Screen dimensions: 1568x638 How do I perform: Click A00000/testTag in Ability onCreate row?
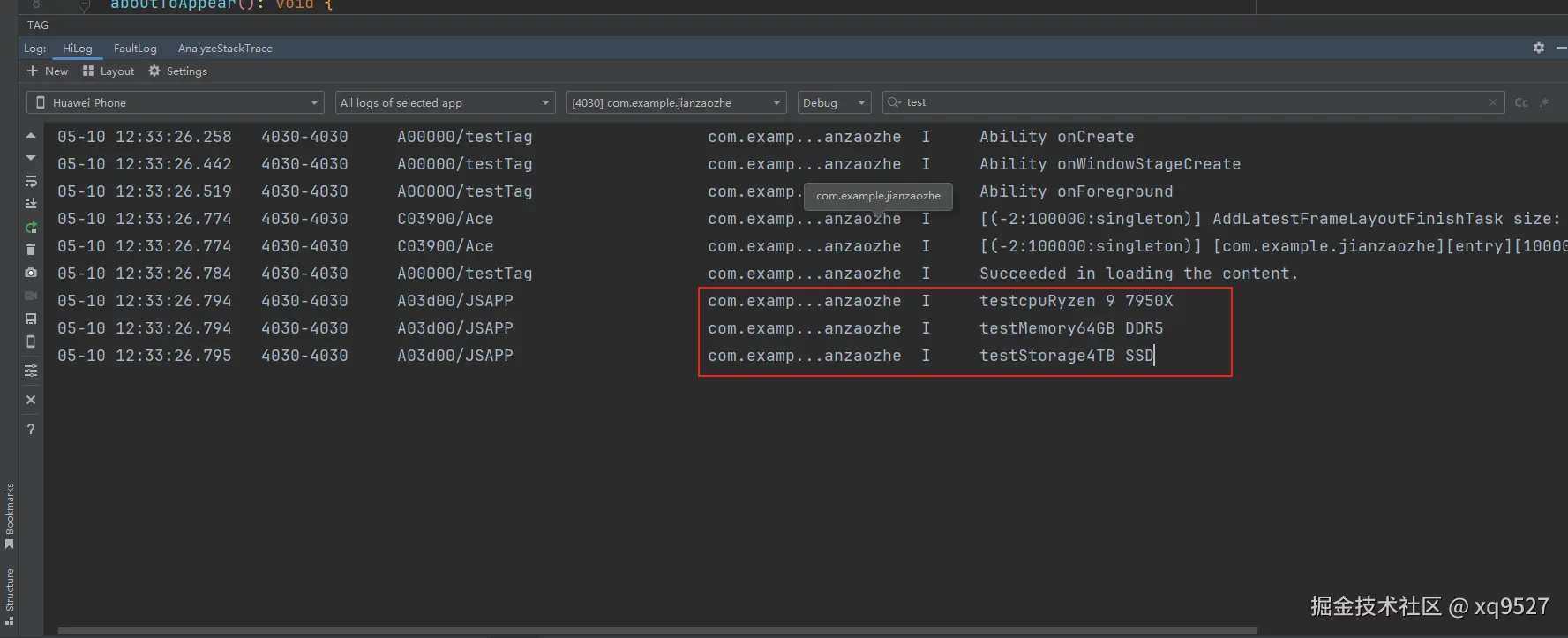tap(465, 137)
